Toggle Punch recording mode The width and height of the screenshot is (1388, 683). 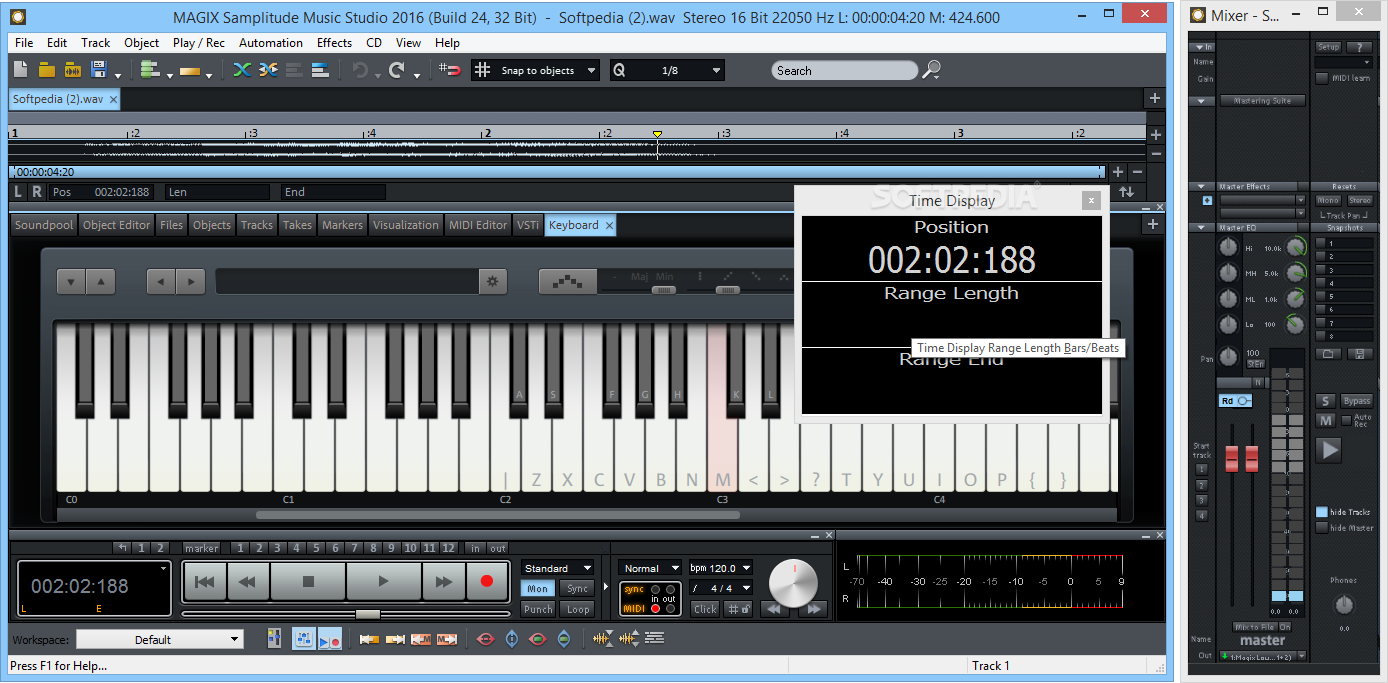coord(538,609)
